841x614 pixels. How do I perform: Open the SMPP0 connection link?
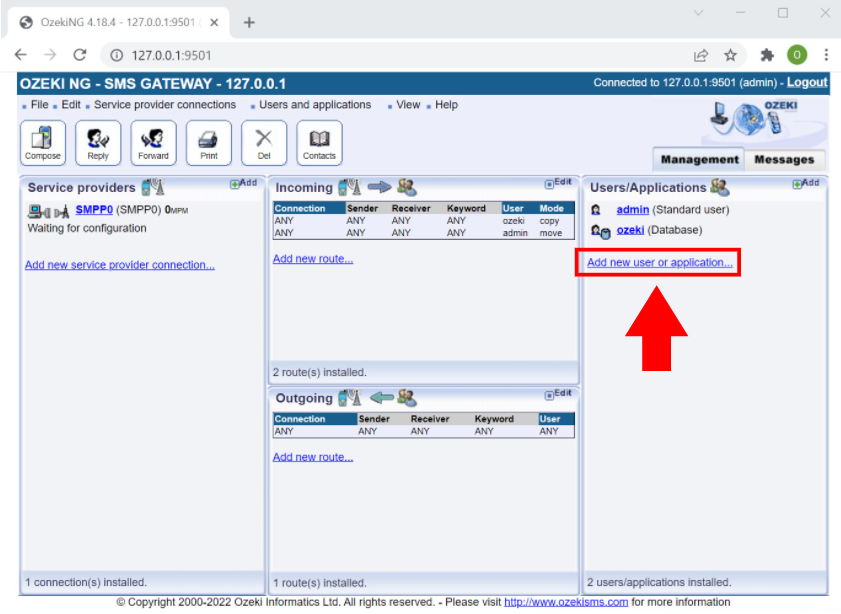pyautogui.click(x=94, y=210)
